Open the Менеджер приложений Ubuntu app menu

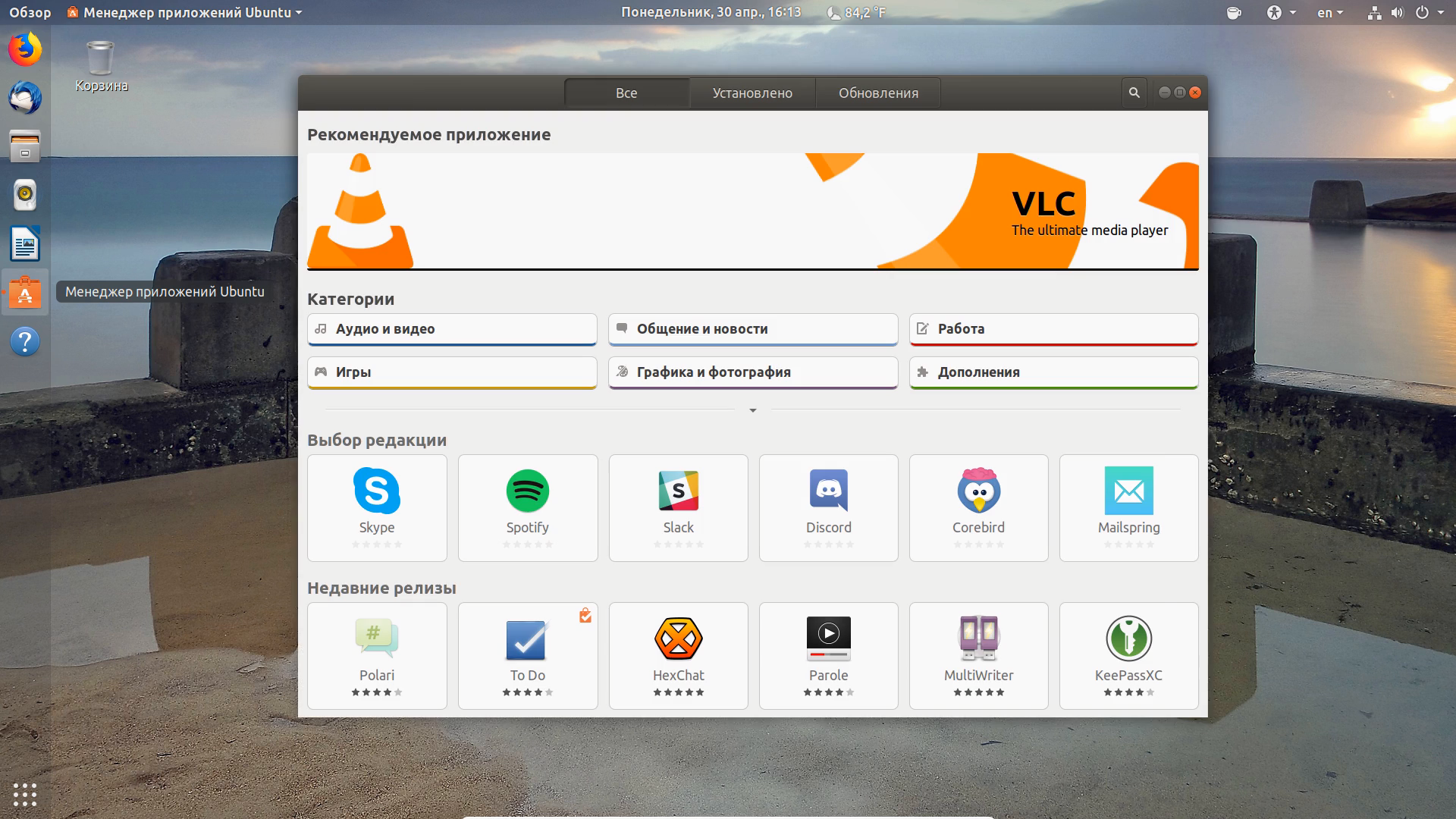[x=185, y=12]
